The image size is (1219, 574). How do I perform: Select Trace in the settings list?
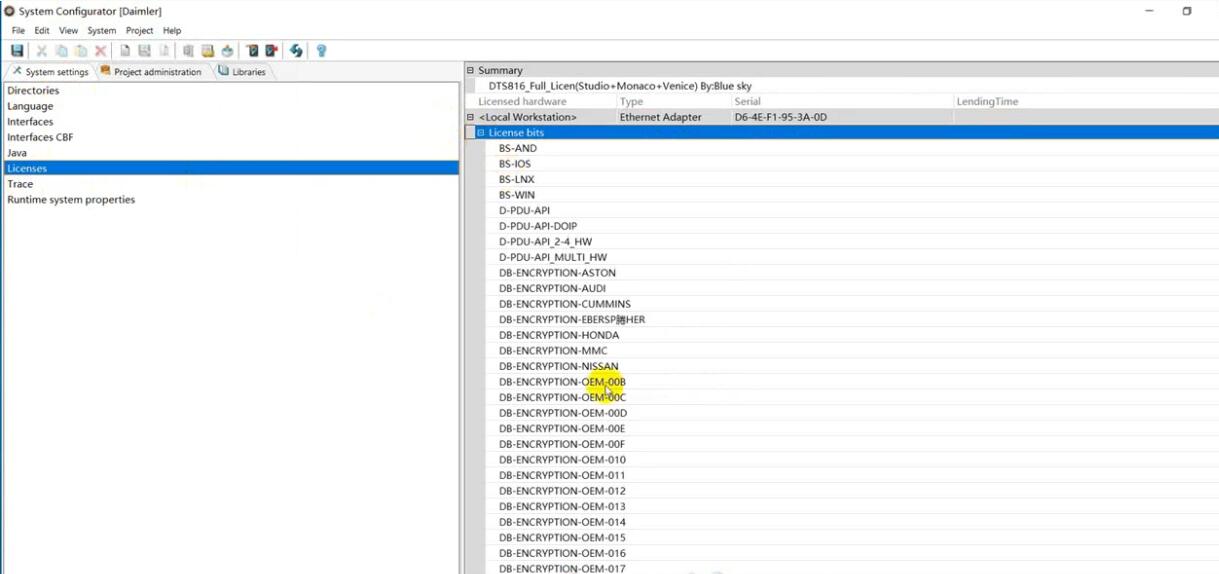point(231,184)
